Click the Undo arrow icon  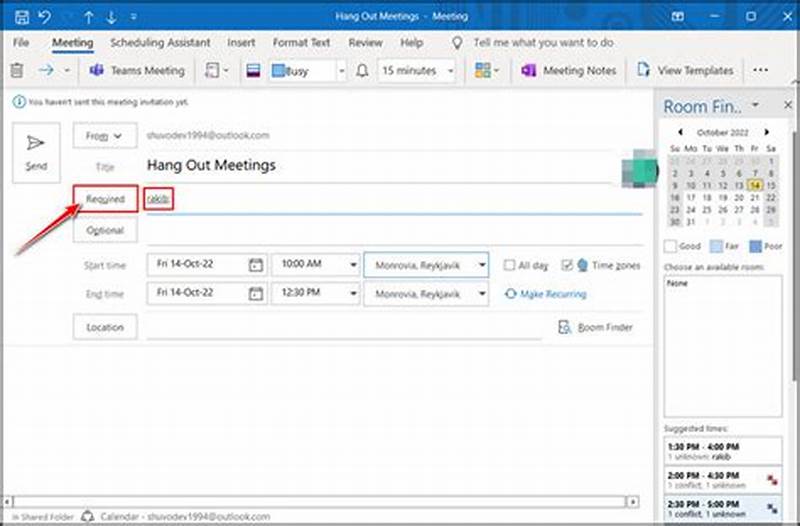tap(45, 17)
